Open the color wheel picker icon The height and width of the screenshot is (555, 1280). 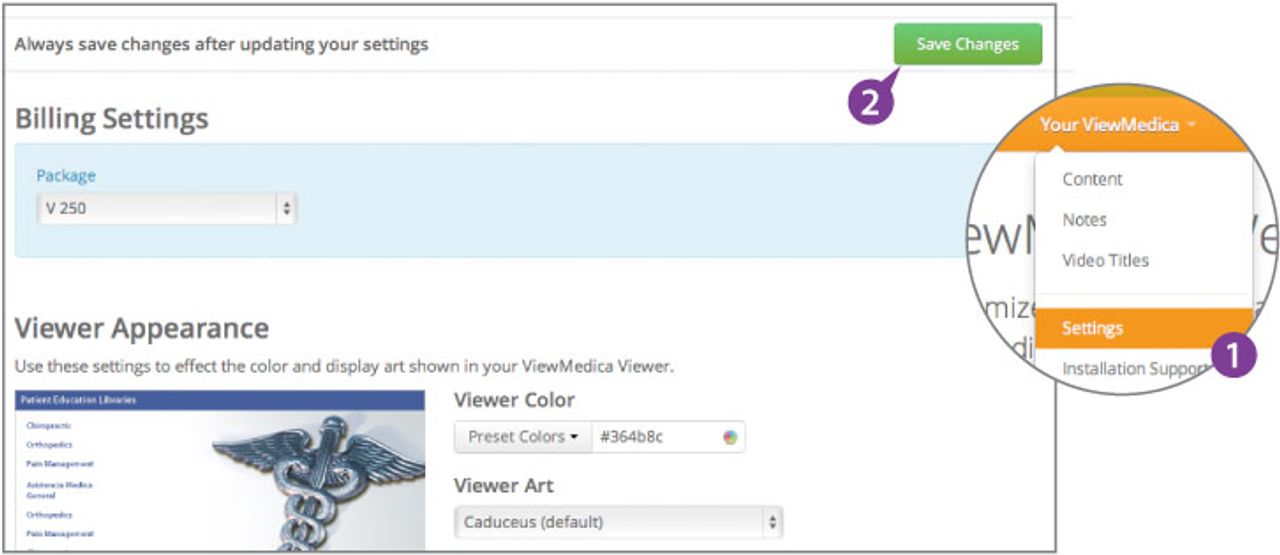click(731, 437)
